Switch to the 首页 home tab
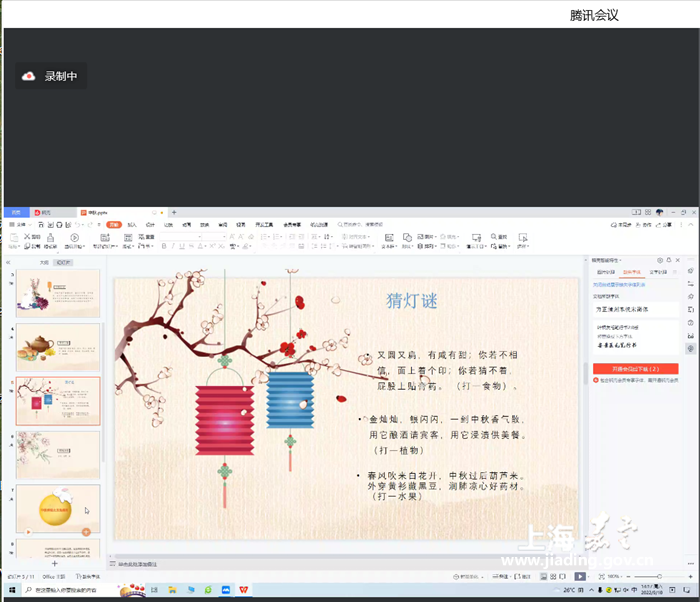This screenshot has width=700, height=602. [x=16, y=213]
